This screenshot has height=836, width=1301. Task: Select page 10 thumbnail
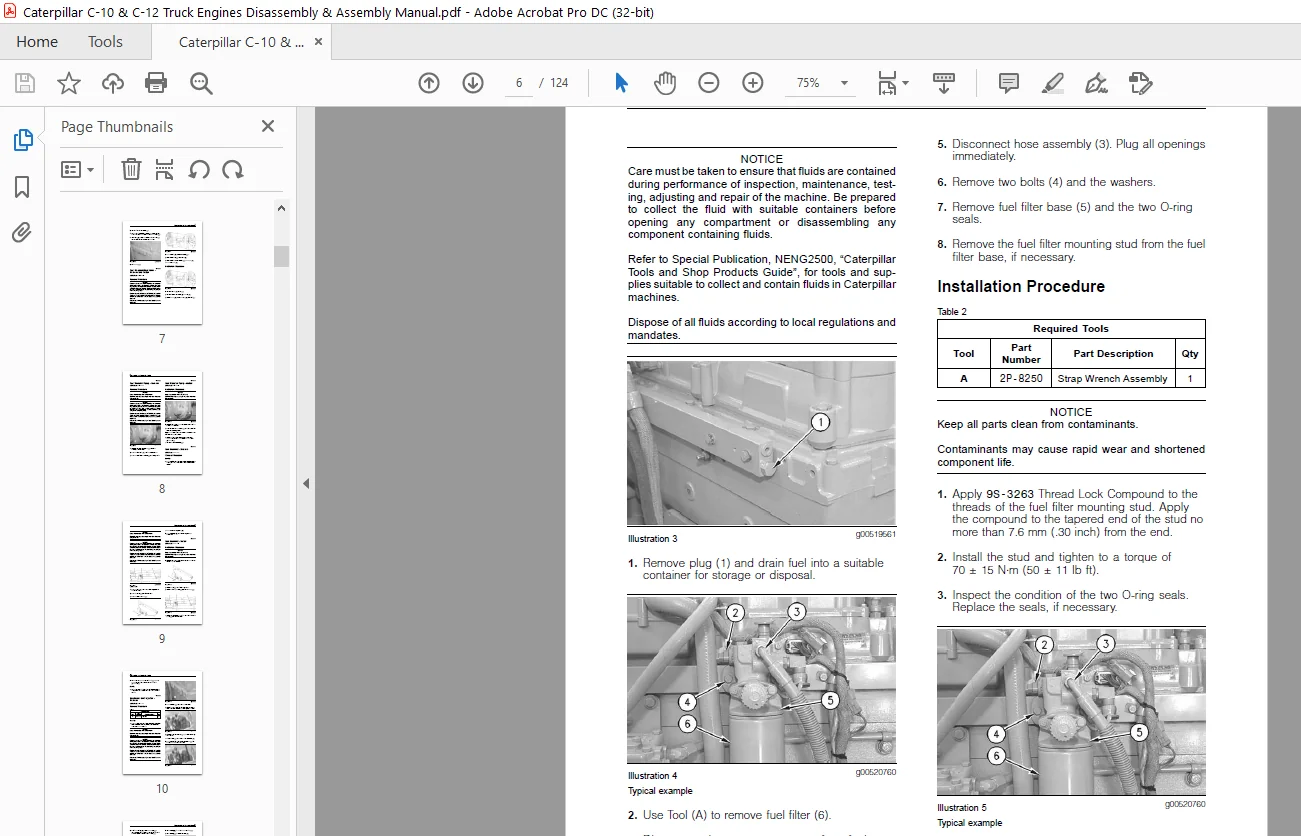[x=162, y=722]
